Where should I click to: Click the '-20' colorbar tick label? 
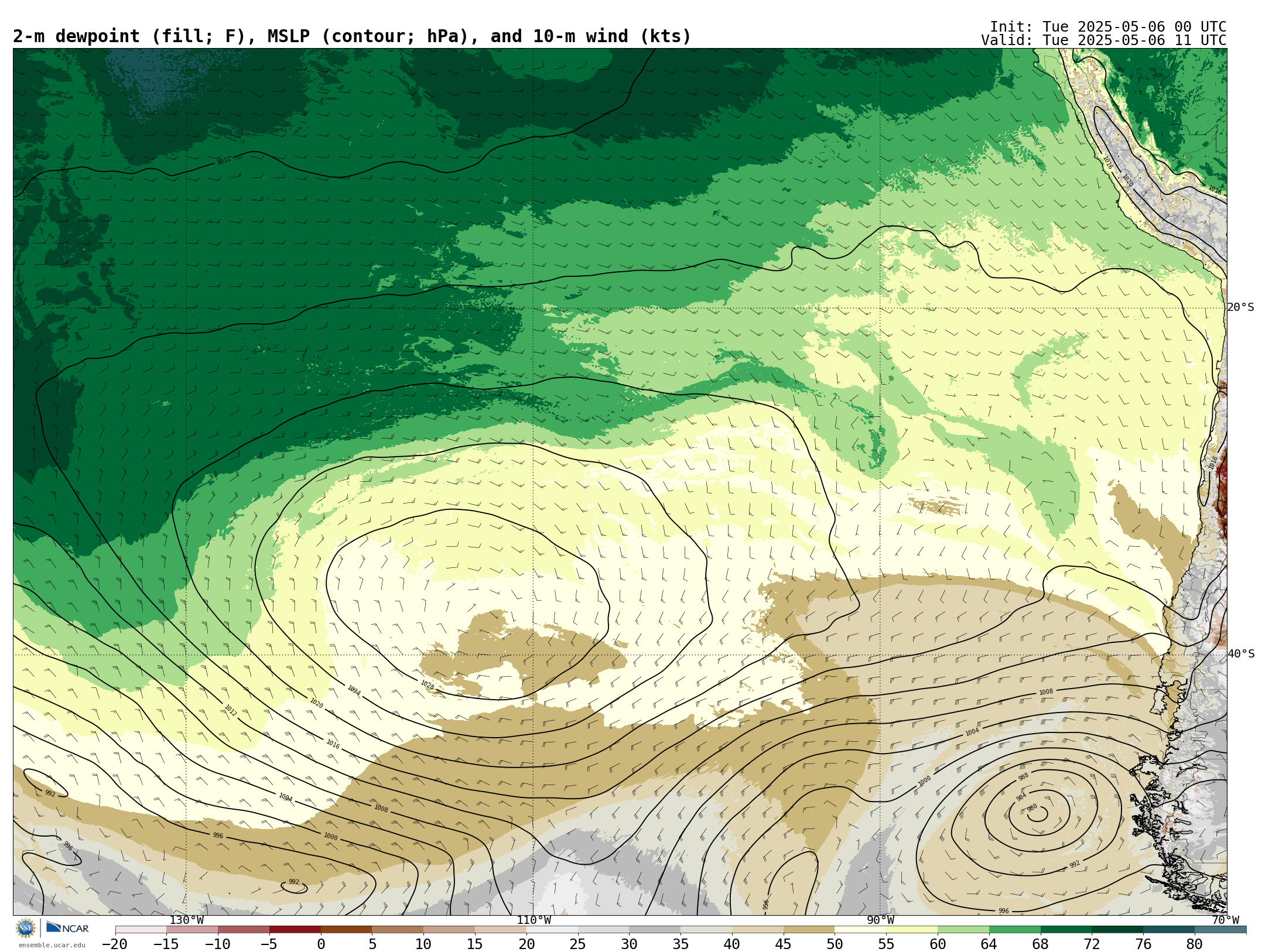click(x=115, y=944)
